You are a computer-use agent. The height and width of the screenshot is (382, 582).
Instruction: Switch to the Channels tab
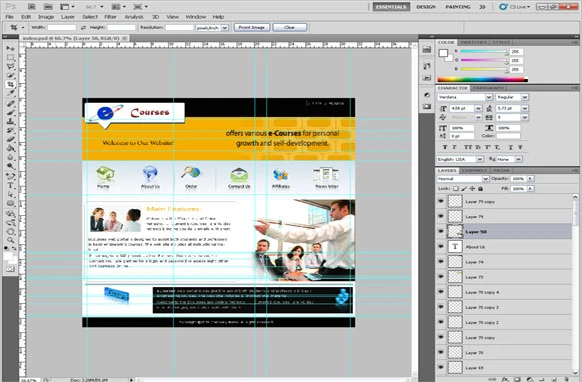pyautogui.click(x=475, y=170)
